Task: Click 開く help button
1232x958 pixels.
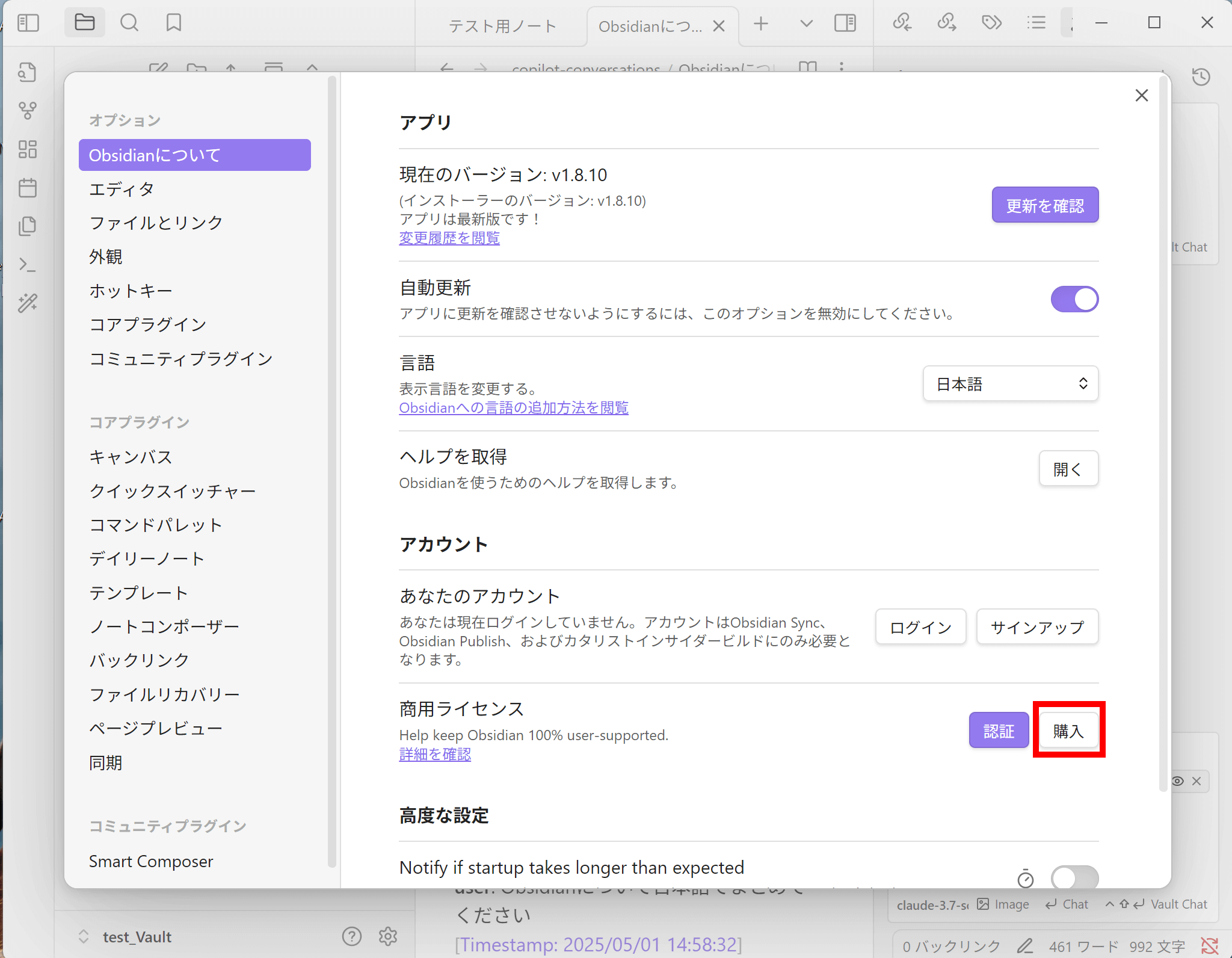Action: tap(1068, 469)
